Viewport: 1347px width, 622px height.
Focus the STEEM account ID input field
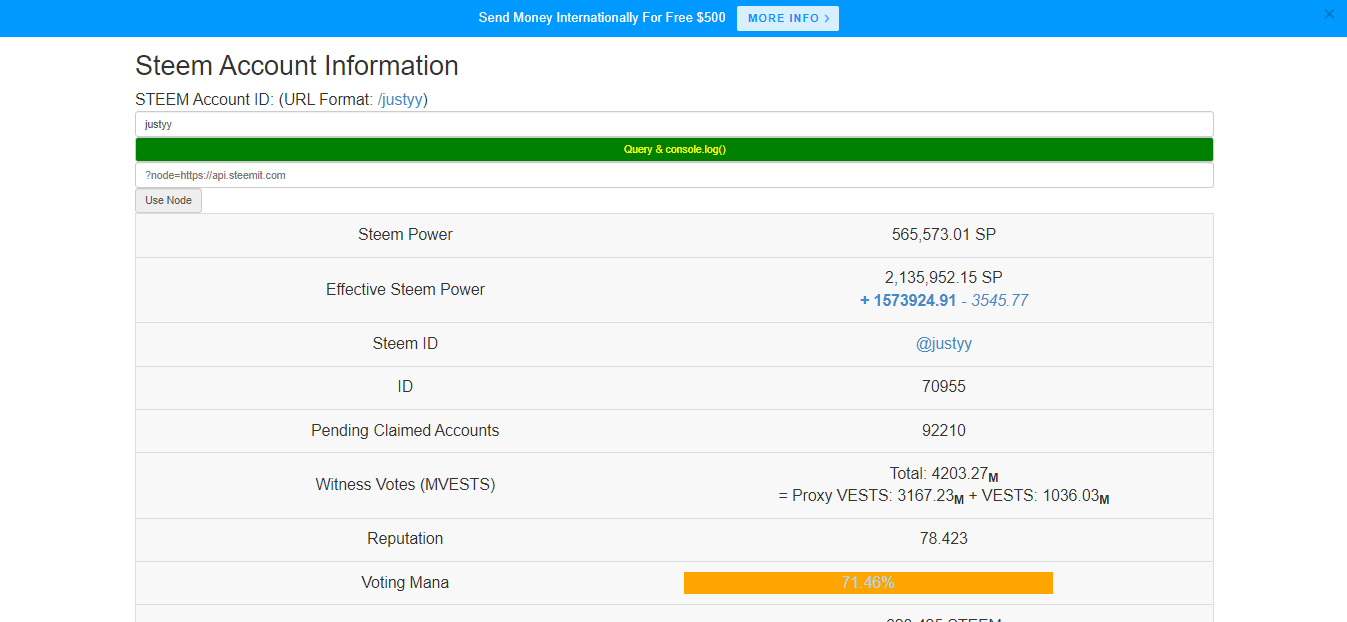coord(674,124)
